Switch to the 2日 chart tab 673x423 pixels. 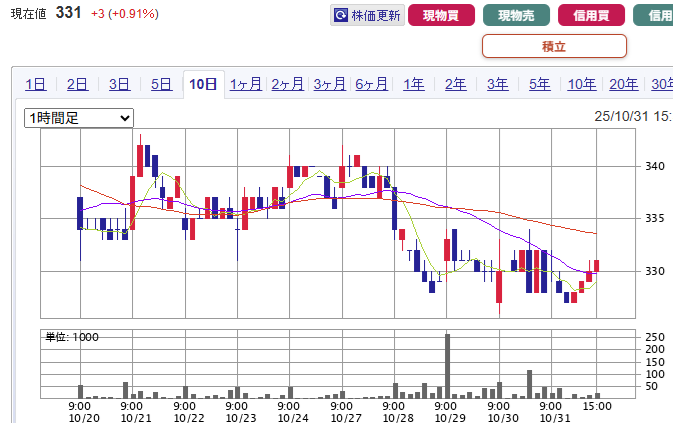77,84
